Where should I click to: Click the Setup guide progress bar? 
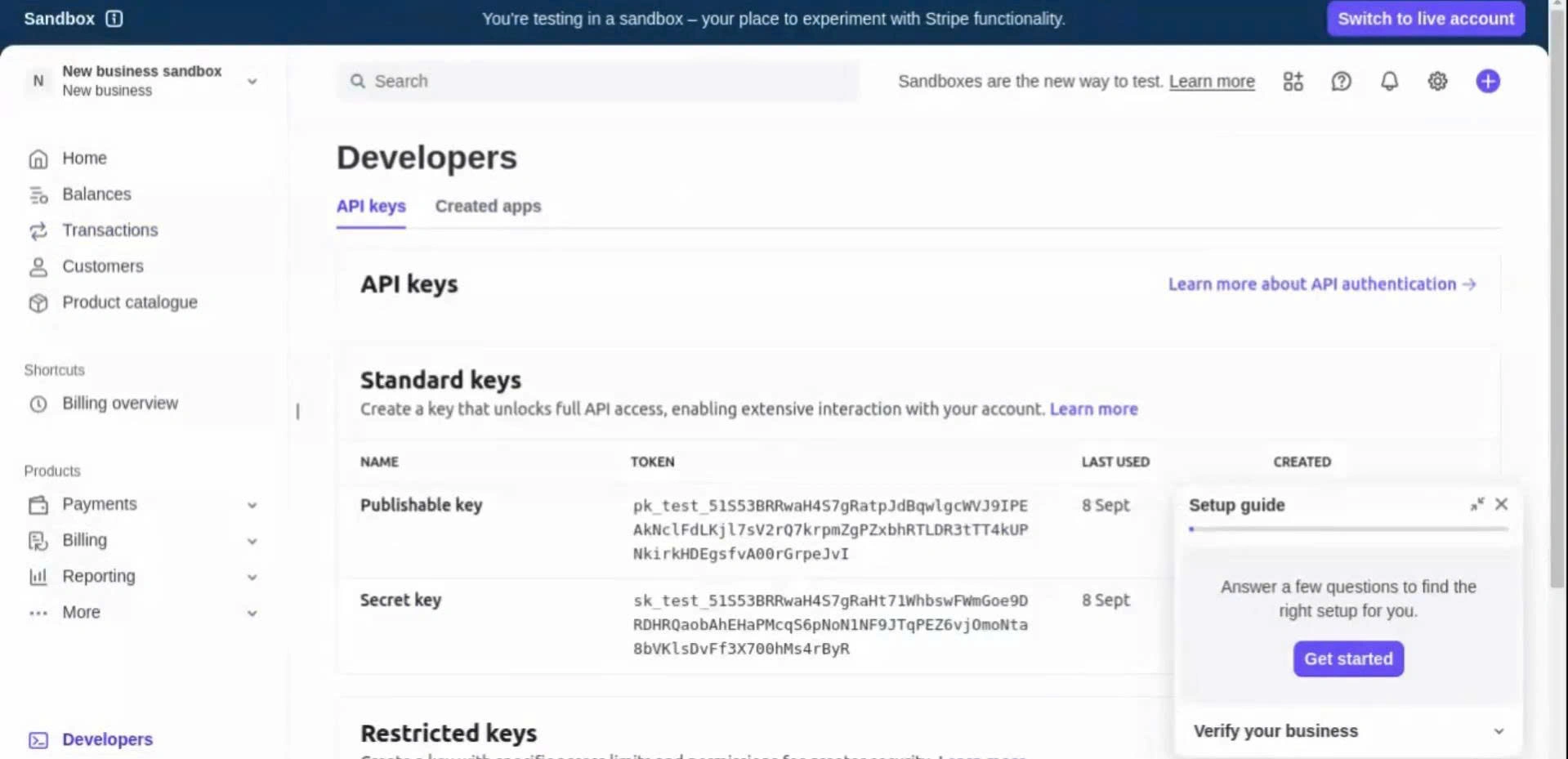point(1348,529)
